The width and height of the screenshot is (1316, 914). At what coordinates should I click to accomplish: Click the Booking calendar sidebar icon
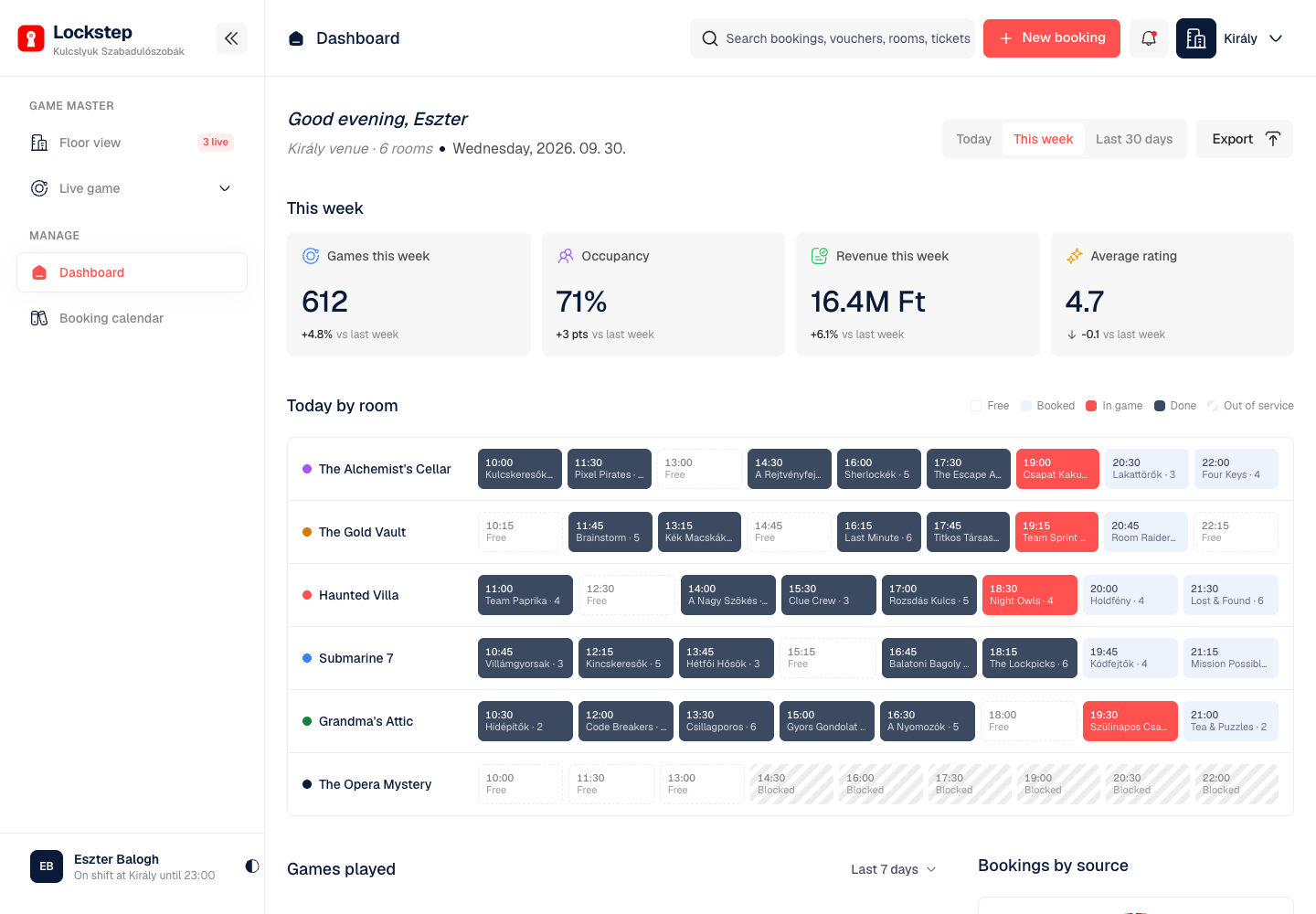[39, 318]
